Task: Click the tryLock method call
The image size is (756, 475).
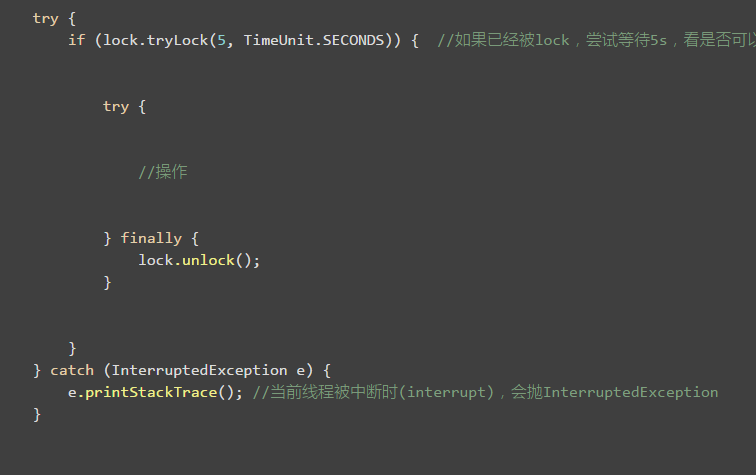Action: [177, 40]
